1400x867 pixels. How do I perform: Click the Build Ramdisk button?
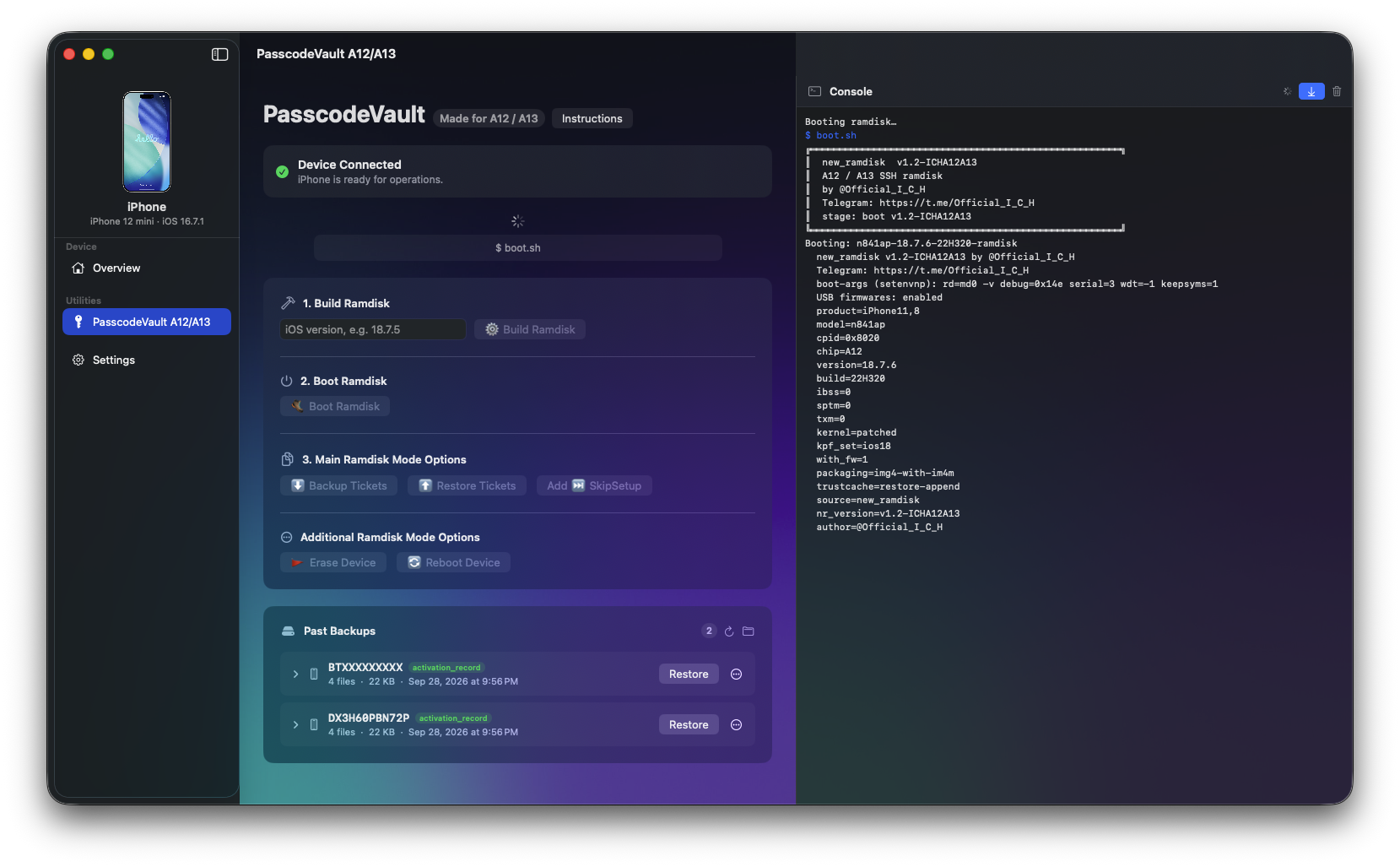[x=530, y=329]
